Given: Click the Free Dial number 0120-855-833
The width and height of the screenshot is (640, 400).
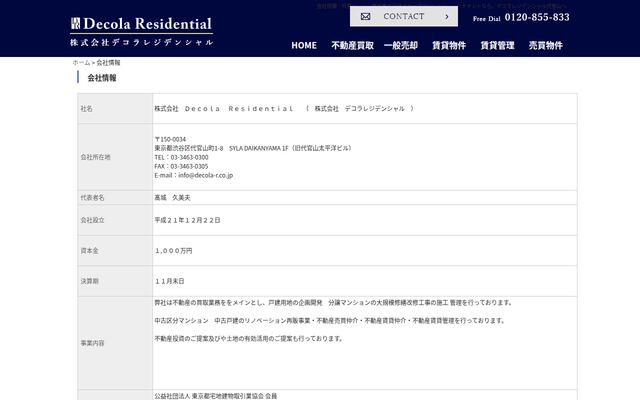Looking at the screenshot, I should click(537, 17).
